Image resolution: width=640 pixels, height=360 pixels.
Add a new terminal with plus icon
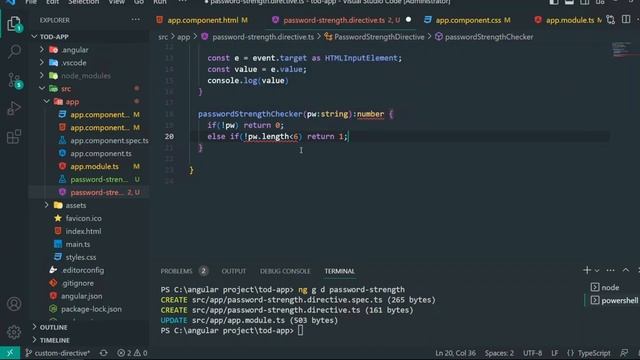tap(587, 270)
